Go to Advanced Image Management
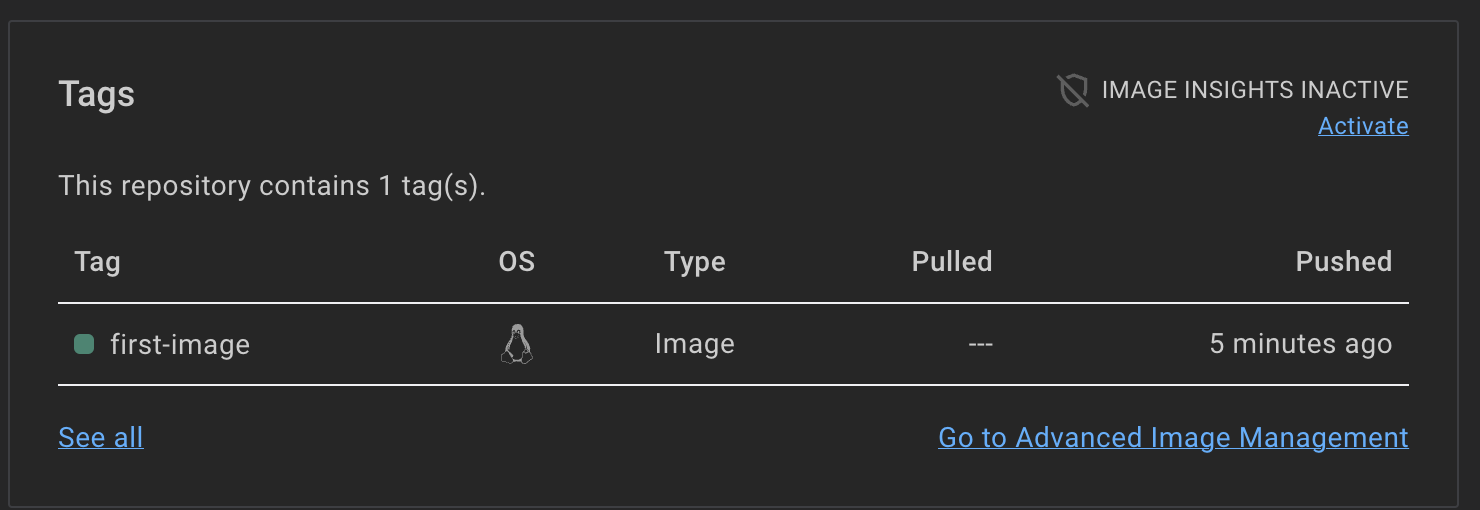Screen dimensions: 1480x510 point(1173,437)
